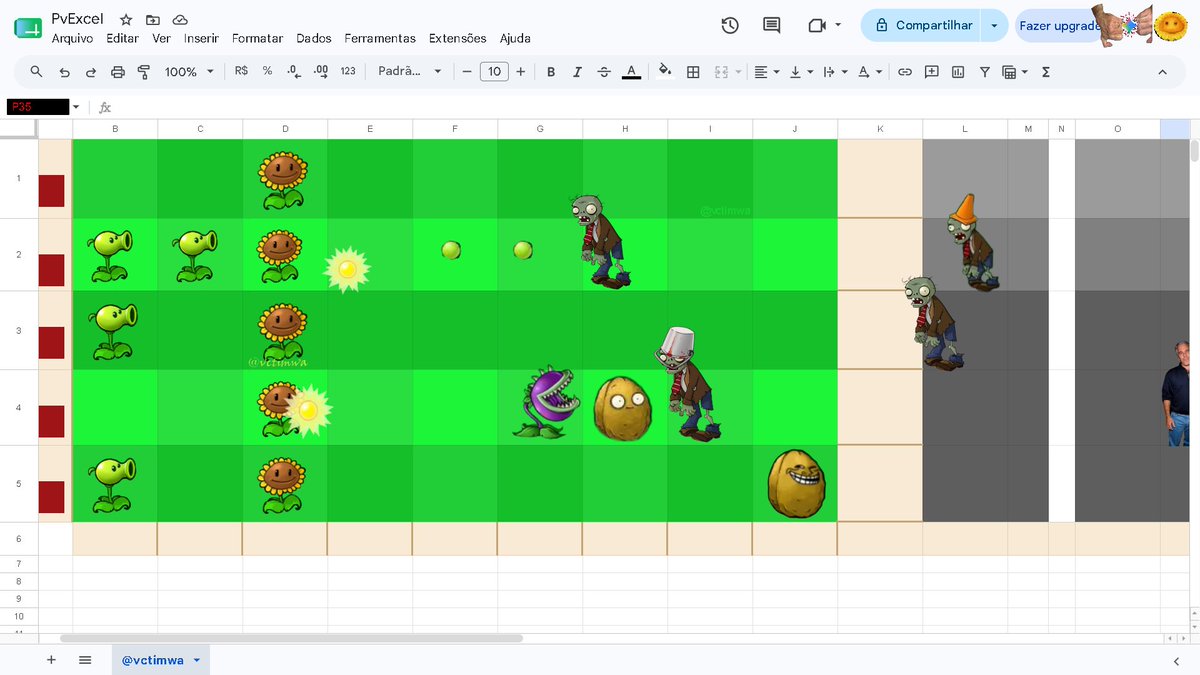Open the text color picker

pyautogui.click(x=631, y=72)
